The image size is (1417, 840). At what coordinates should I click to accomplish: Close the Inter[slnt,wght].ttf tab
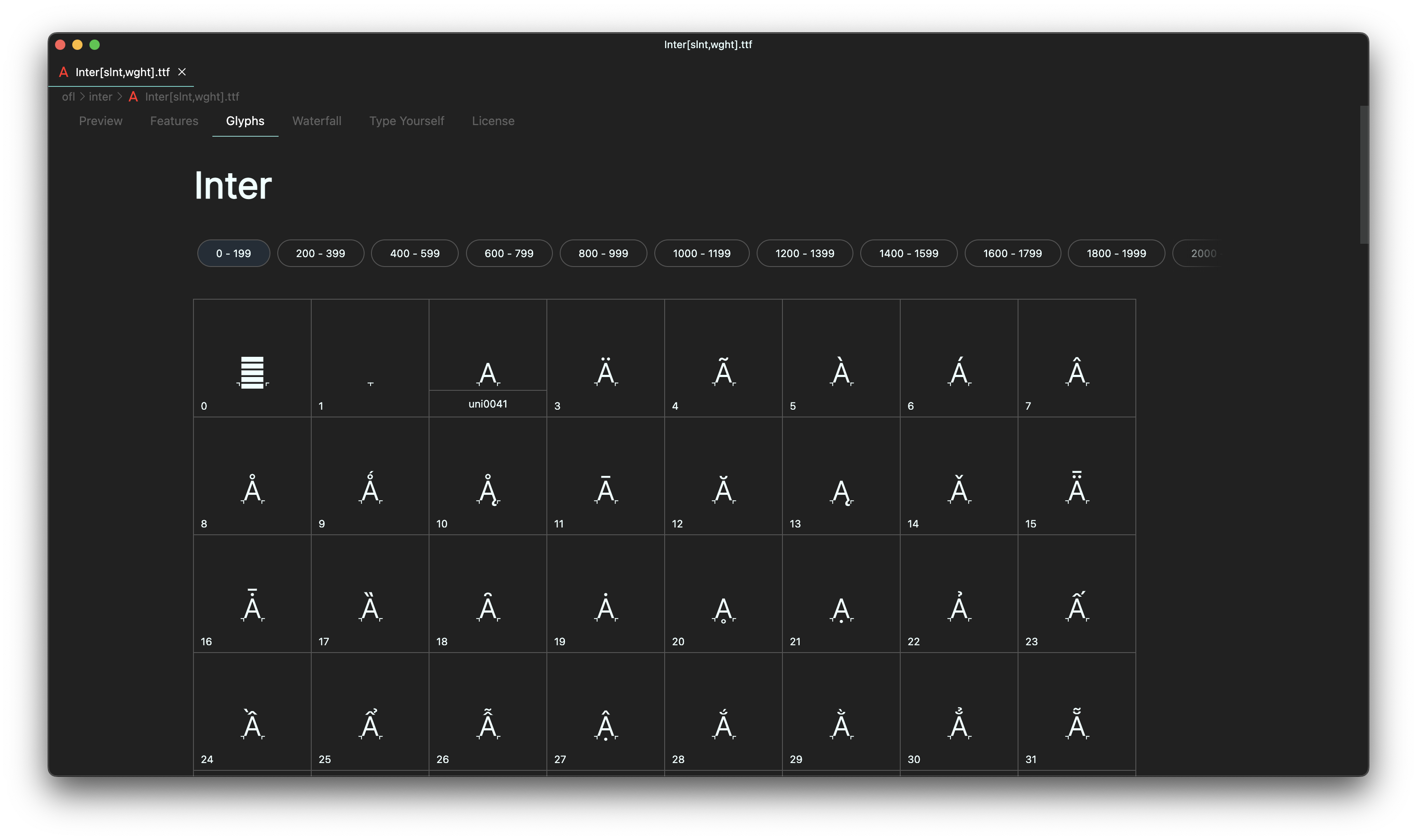(182, 72)
